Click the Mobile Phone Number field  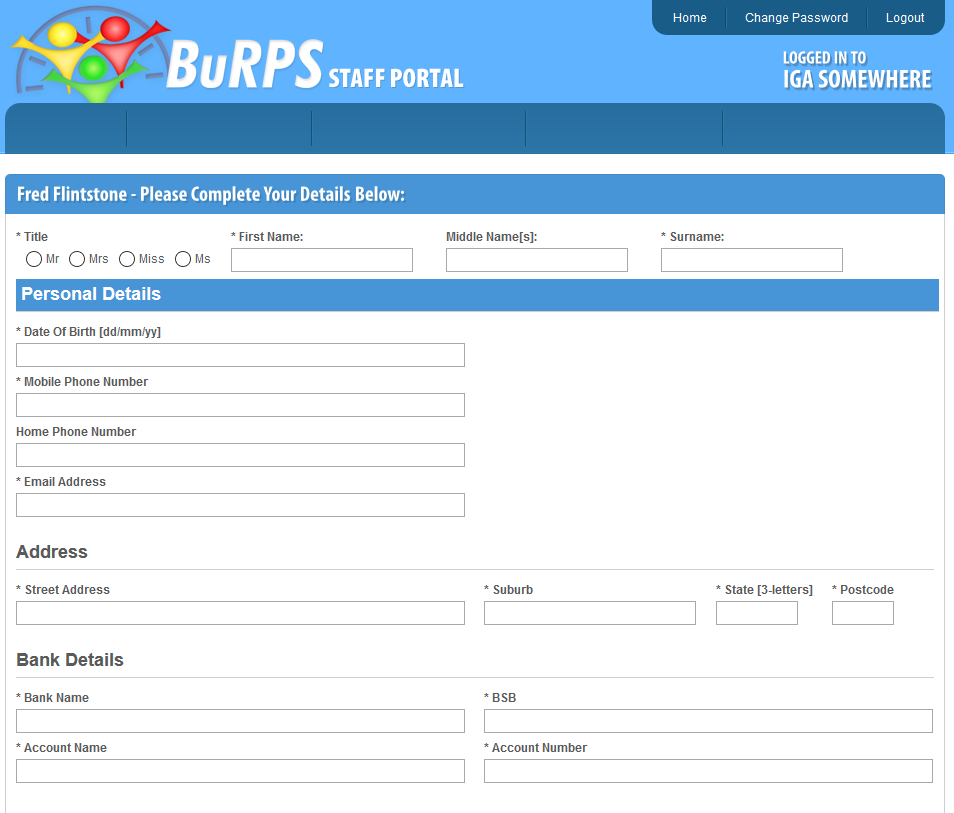click(240, 405)
